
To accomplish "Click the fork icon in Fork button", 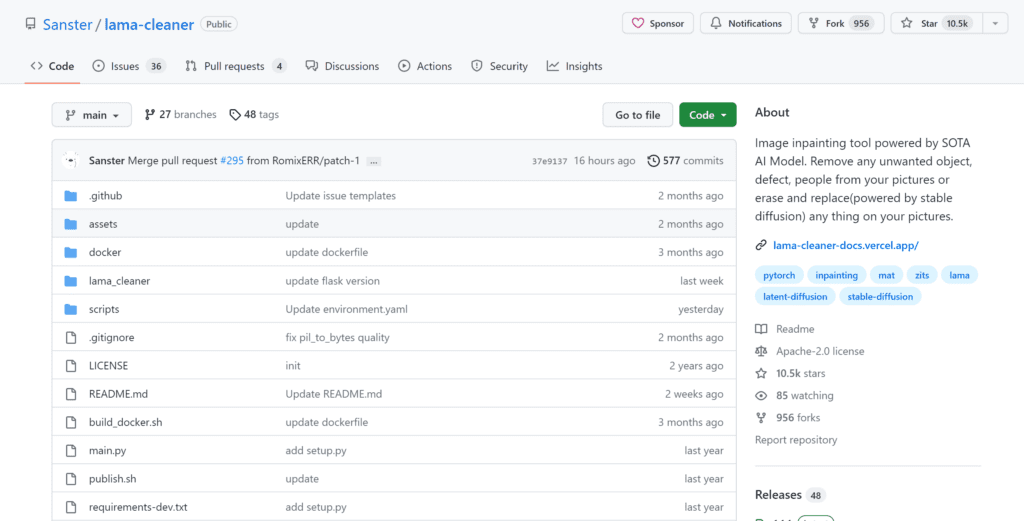I will tap(814, 24).
